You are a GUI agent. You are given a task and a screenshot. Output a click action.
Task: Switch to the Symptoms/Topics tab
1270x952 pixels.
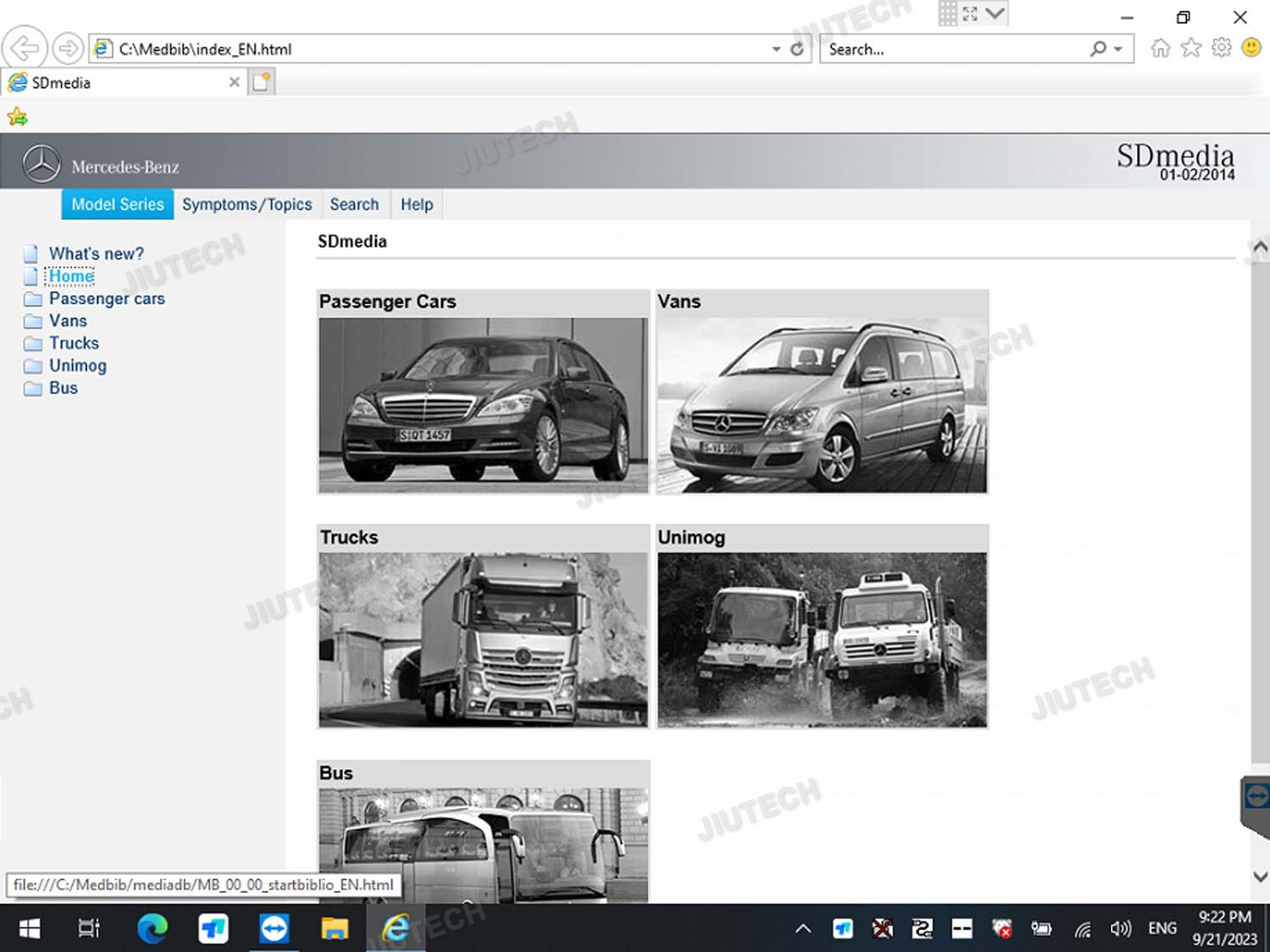tap(246, 205)
